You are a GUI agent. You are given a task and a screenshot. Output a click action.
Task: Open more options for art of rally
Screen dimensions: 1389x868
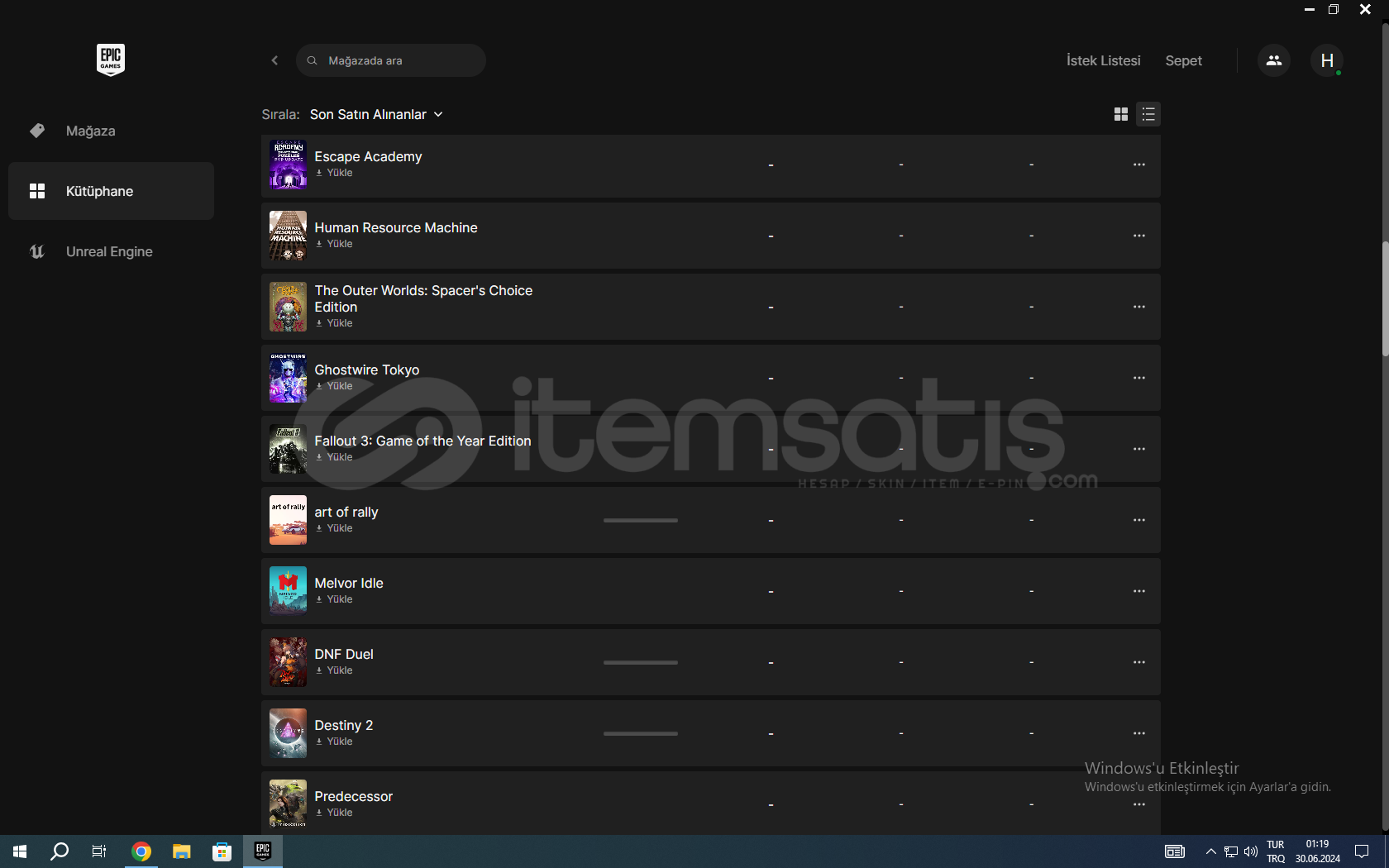(x=1139, y=520)
